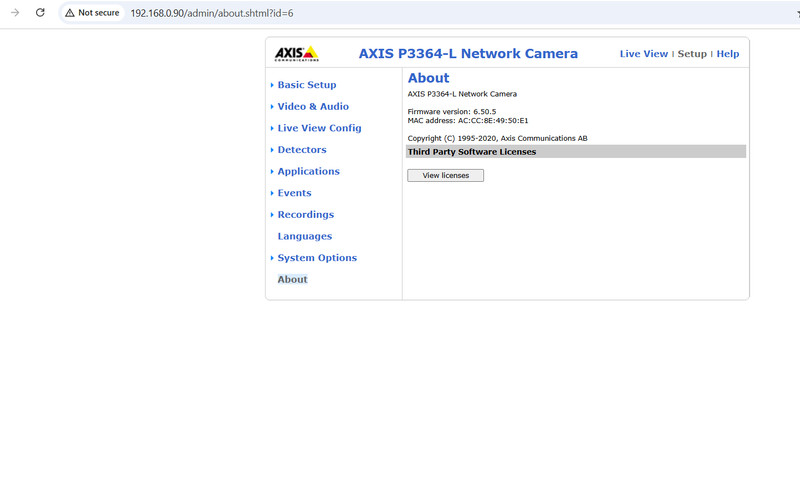Expand the Video & Audio arrow
The image size is (800, 485).
272,107
